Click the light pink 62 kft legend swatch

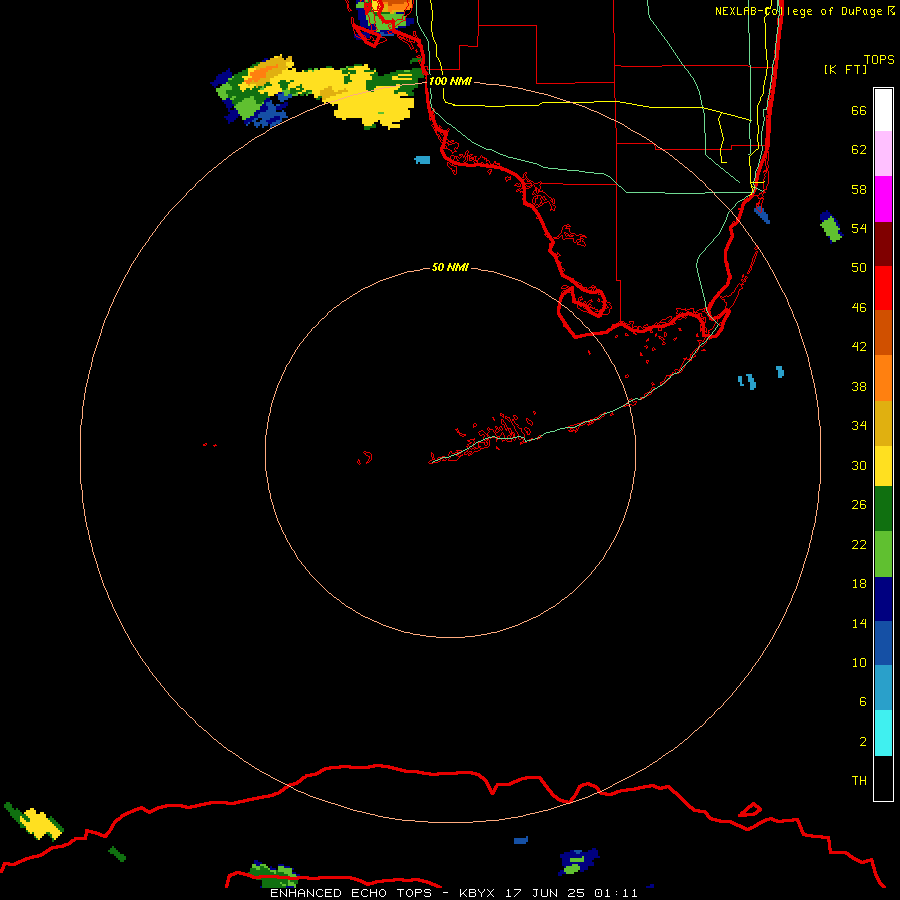pos(883,154)
